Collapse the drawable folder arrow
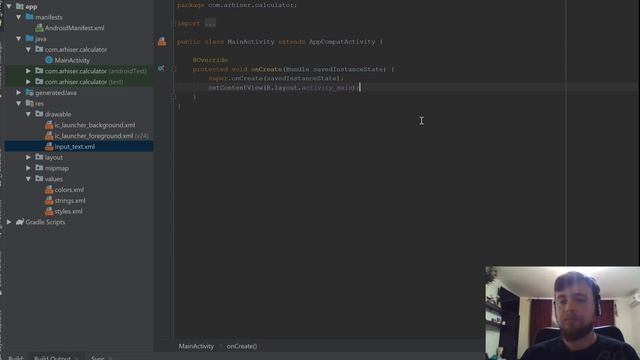Viewport: 640px width, 360px height. [28, 114]
